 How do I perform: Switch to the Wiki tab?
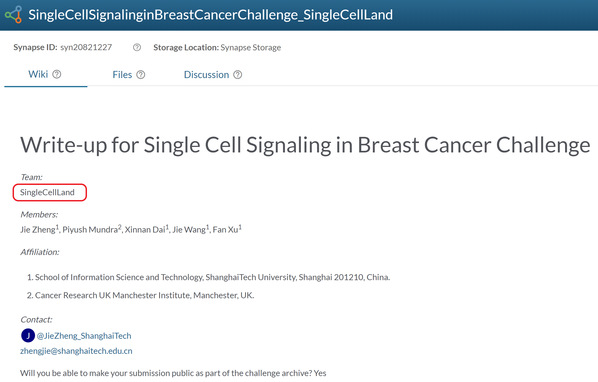click(x=38, y=74)
